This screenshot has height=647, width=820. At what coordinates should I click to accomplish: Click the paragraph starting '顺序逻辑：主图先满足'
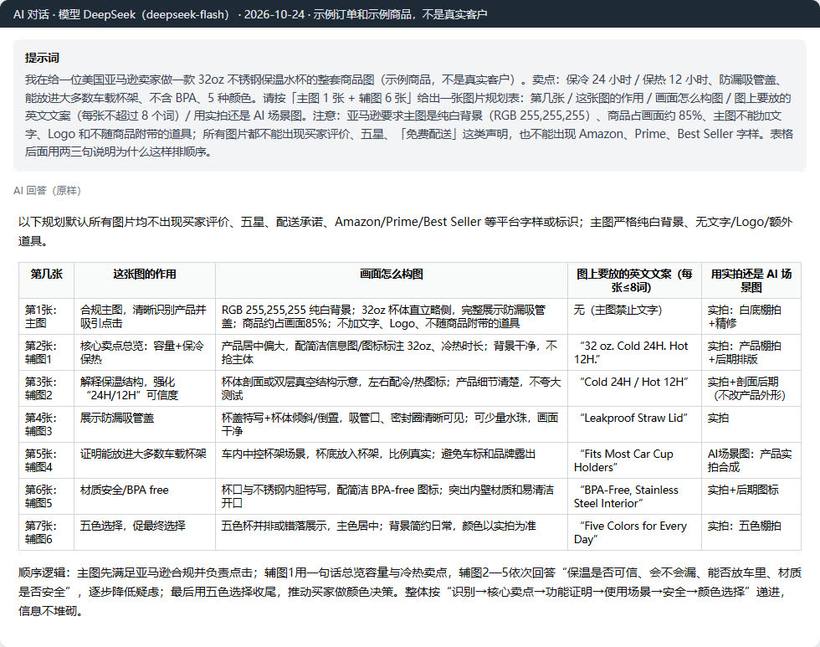click(x=409, y=592)
